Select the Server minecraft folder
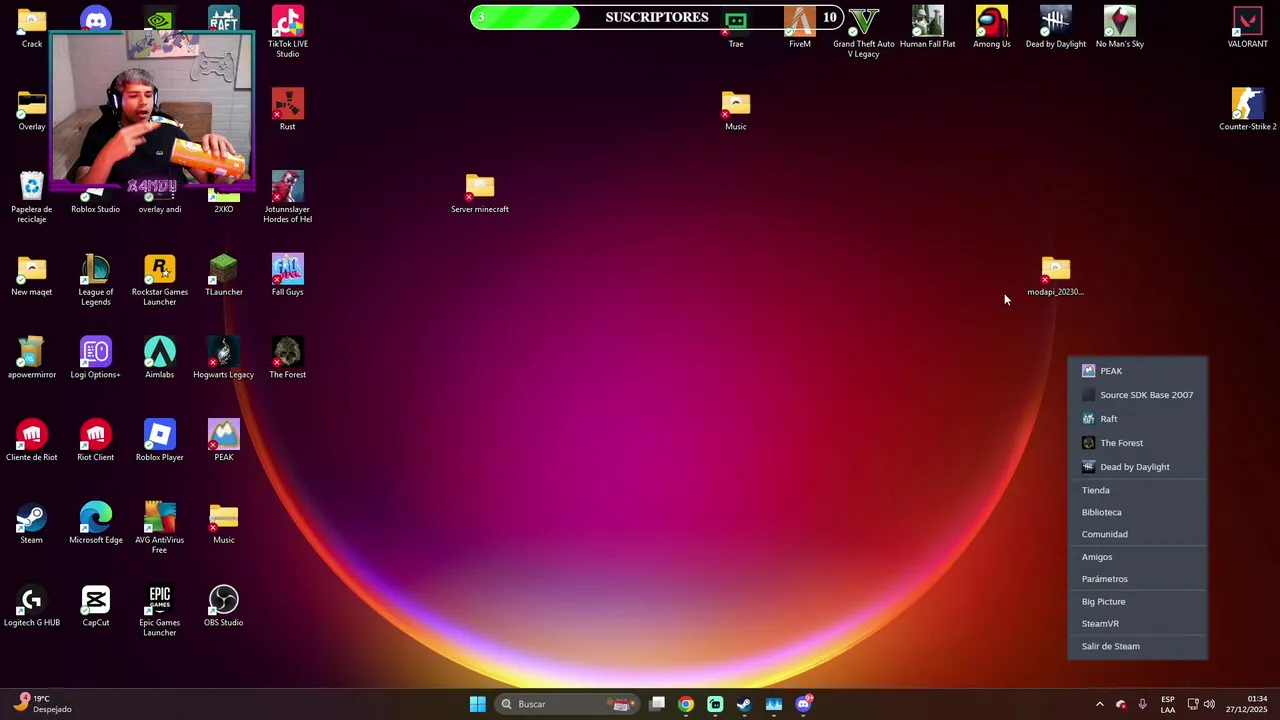1280x720 pixels. pos(480,192)
